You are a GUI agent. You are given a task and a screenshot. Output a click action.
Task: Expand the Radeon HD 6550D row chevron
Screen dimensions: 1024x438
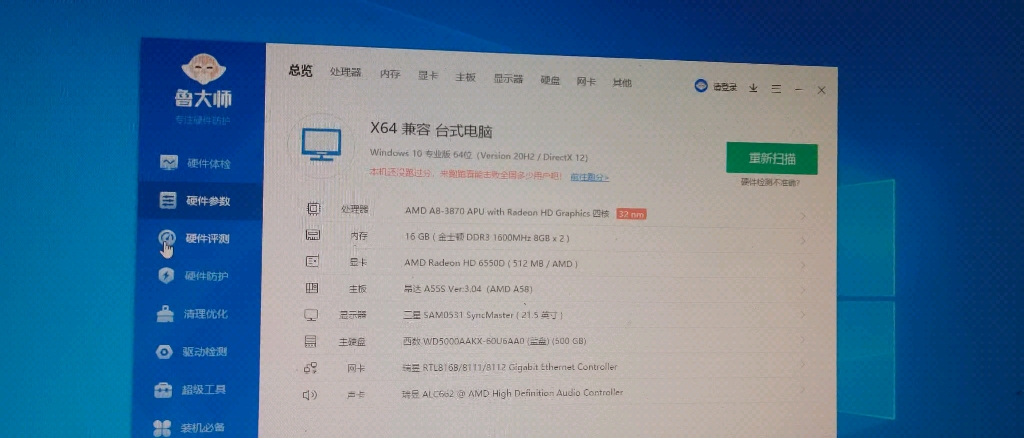click(x=803, y=266)
